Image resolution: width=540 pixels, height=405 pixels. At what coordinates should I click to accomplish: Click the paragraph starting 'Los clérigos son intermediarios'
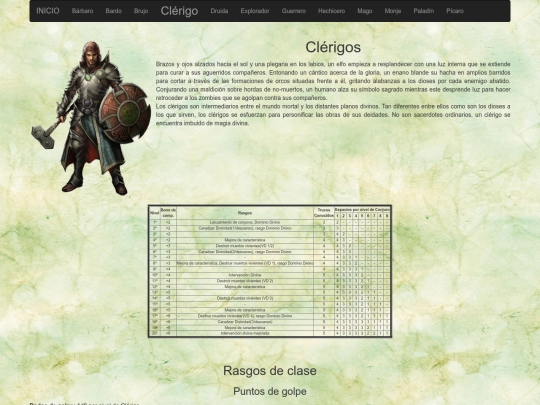pyautogui.click(x=333, y=115)
